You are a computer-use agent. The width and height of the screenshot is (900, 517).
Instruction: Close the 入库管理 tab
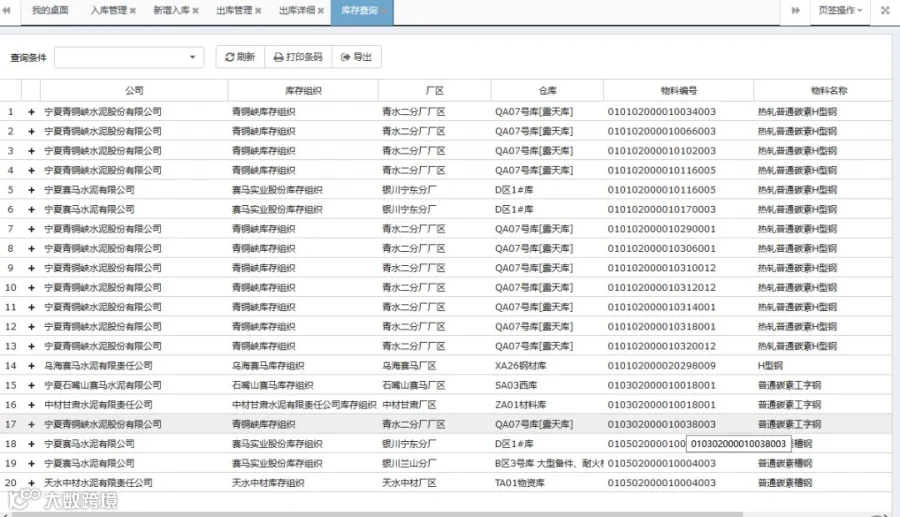tap(133, 11)
